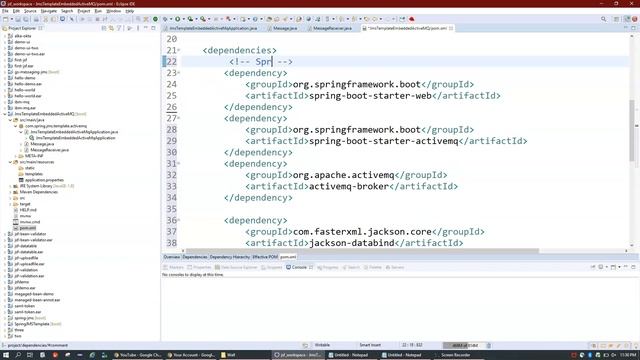Open the Source menu
Viewport: 640px width, 360px height.
point(30,11)
